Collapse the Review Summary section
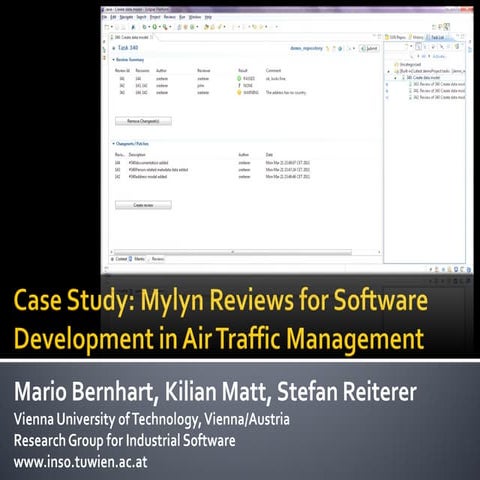 114,60
